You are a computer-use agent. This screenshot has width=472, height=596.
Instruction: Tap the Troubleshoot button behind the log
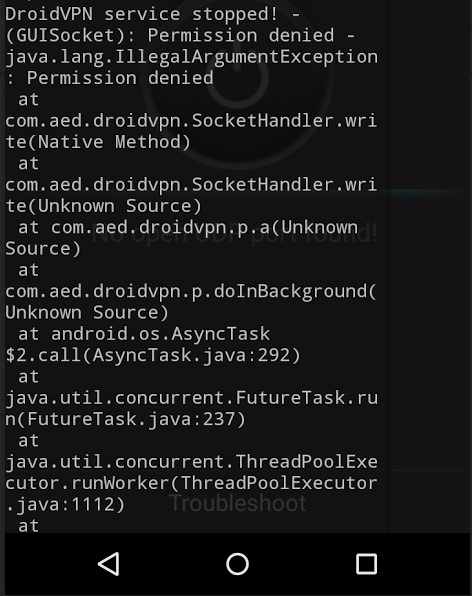(x=238, y=503)
